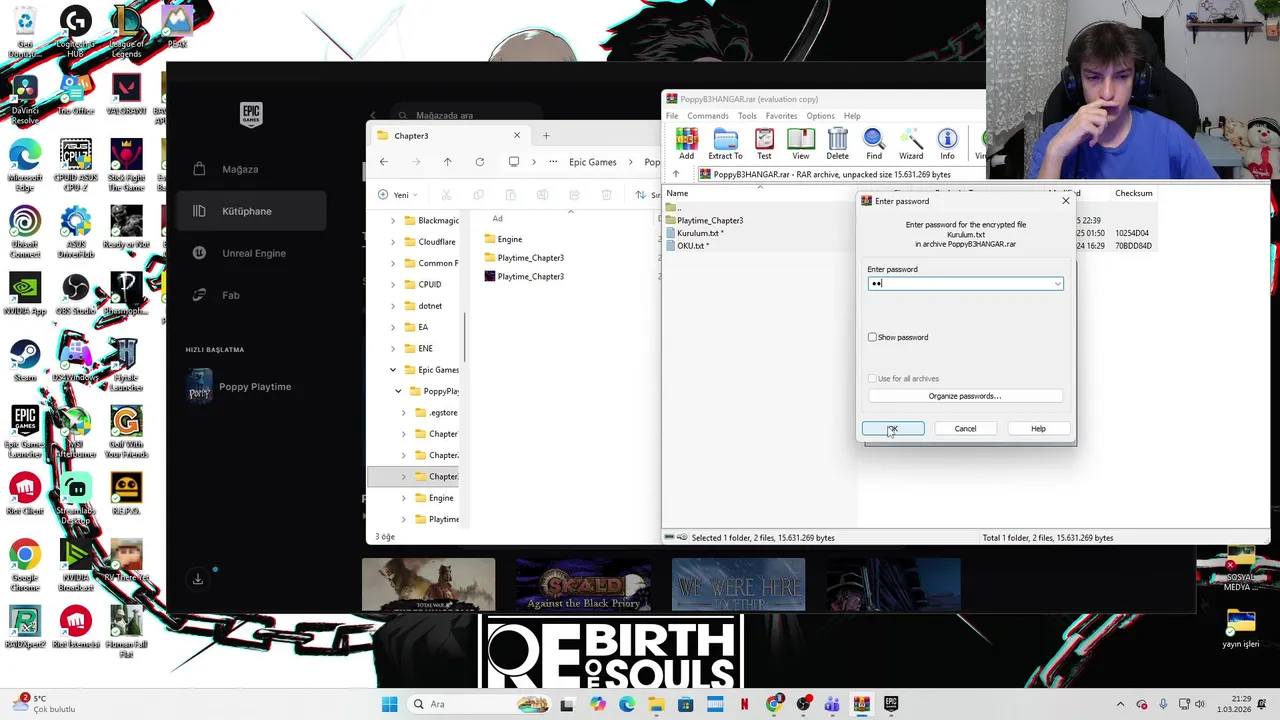Image resolution: width=1280 pixels, height=720 pixels.
Task: Enable the Show password checkbox
Action: tap(872, 337)
